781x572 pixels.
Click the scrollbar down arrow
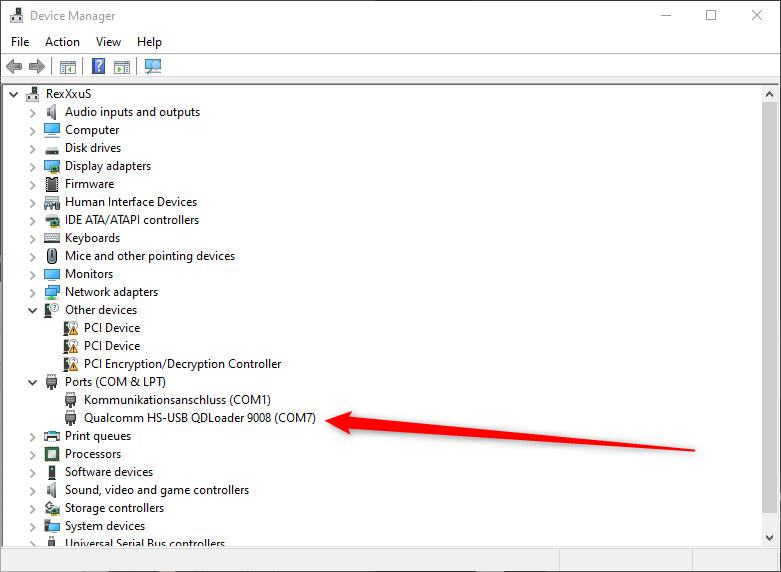coord(770,538)
